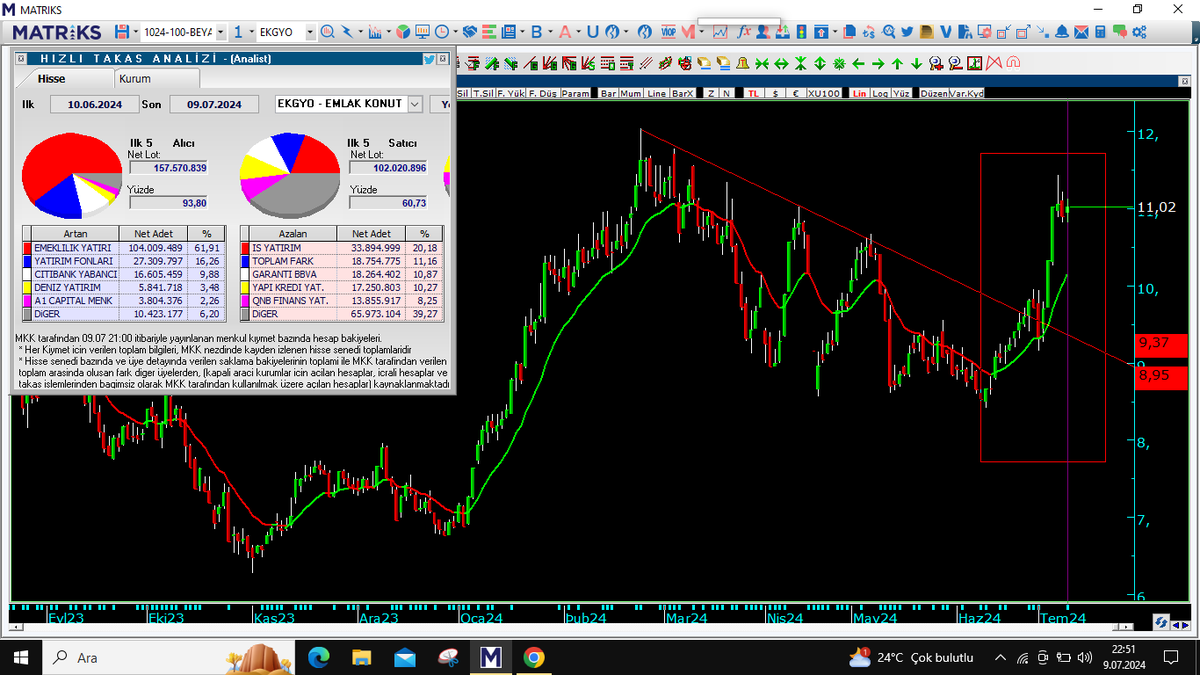Open dropdown arrow next to save icon
Viewport: 1200px width, 675px height.
[135, 32]
